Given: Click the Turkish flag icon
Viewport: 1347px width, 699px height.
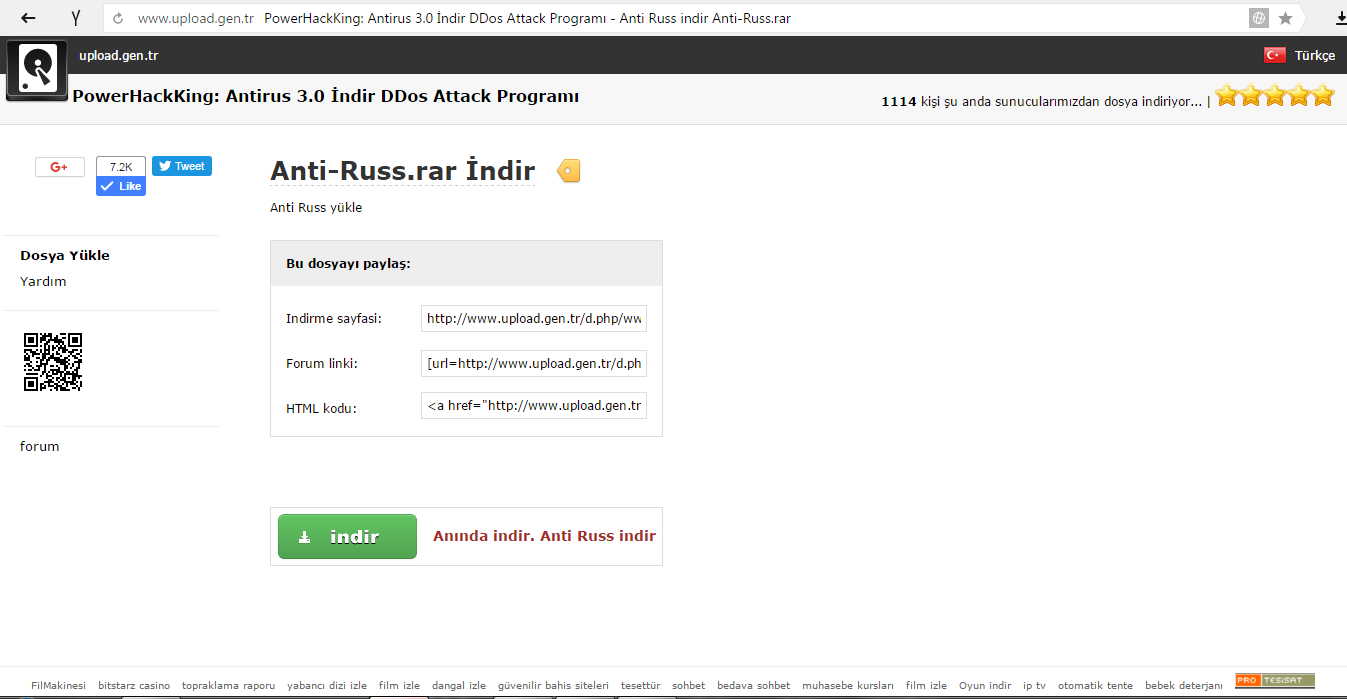Looking at the screenshot, I should [x=1275, y=56].
